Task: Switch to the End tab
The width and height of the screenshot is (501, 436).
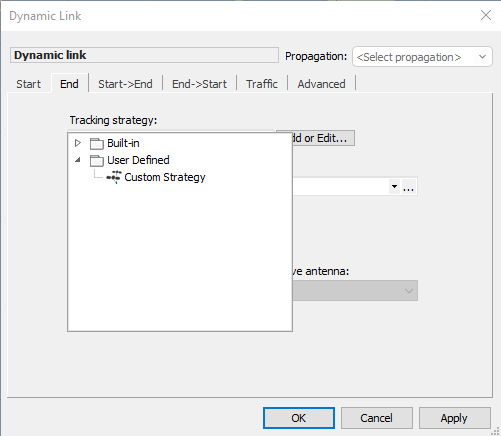Action: (69, 83)
